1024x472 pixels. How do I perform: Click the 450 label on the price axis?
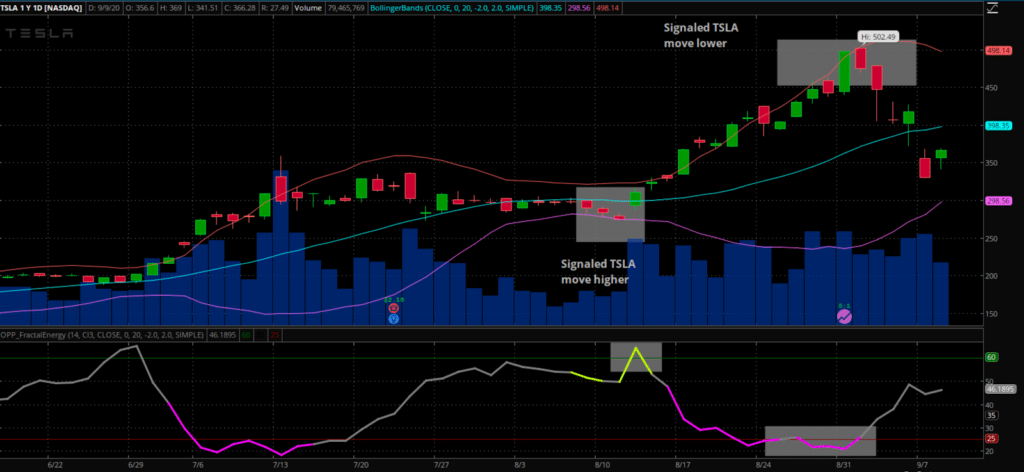(993, 88)
